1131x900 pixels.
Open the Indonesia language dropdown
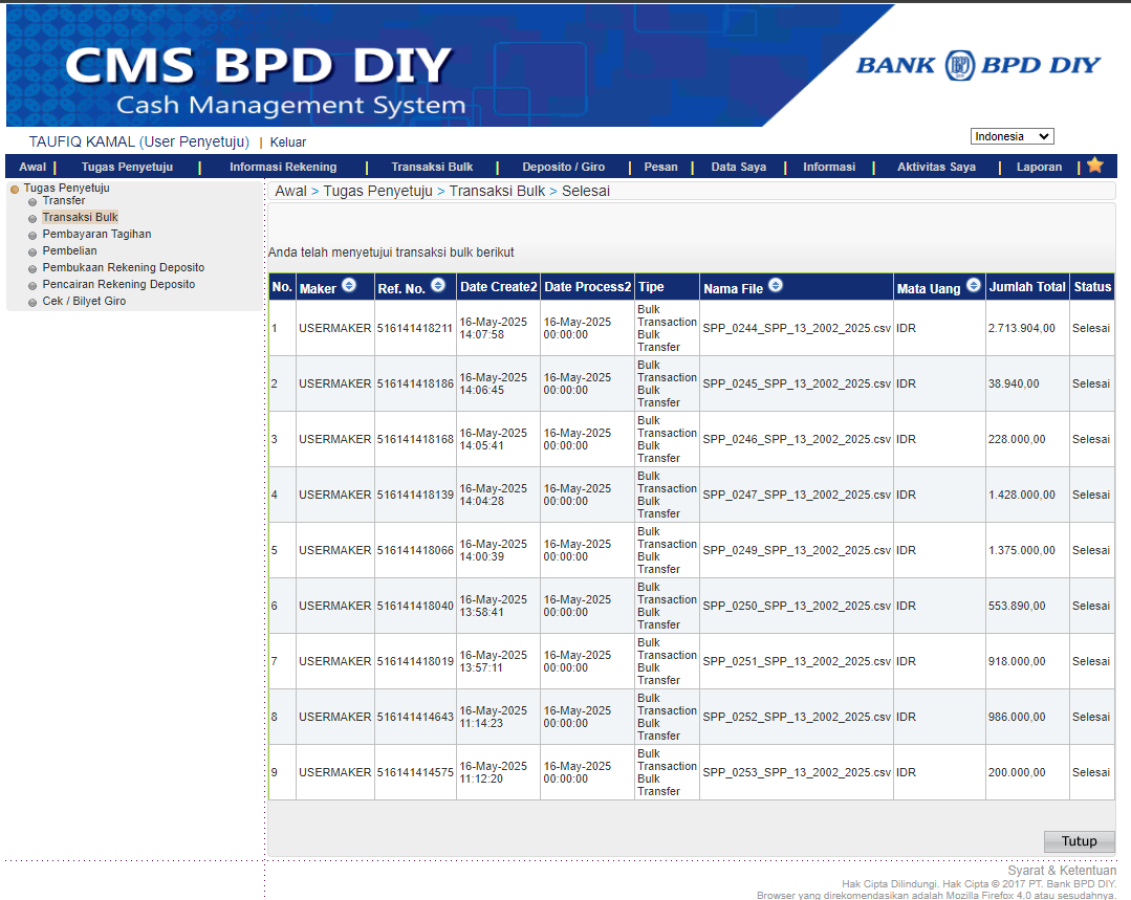tap(1012, 136)
